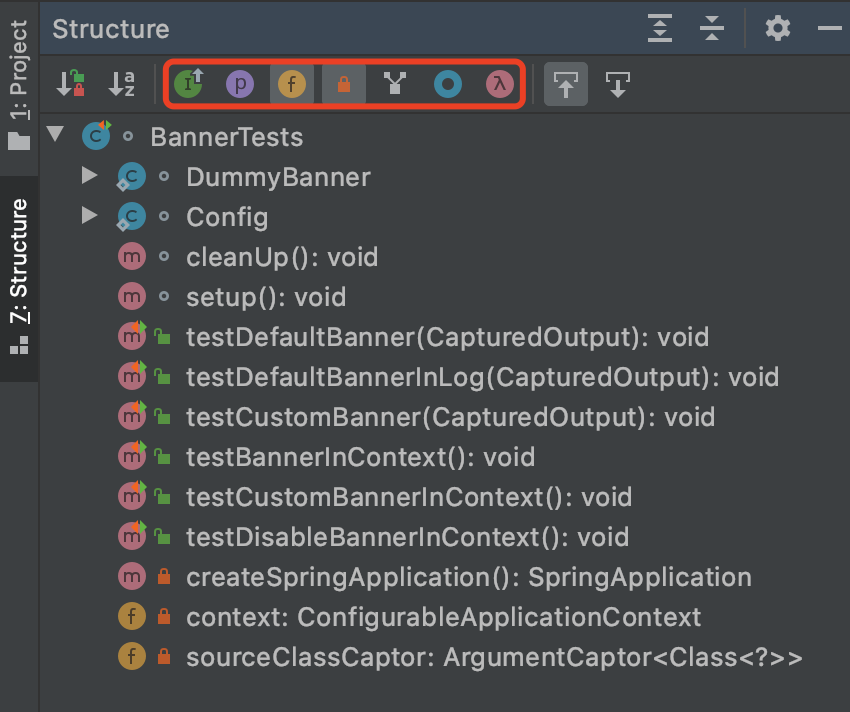Click the Show Anonymous Classes icon
850x712 pixels.
tap(448, 85)
